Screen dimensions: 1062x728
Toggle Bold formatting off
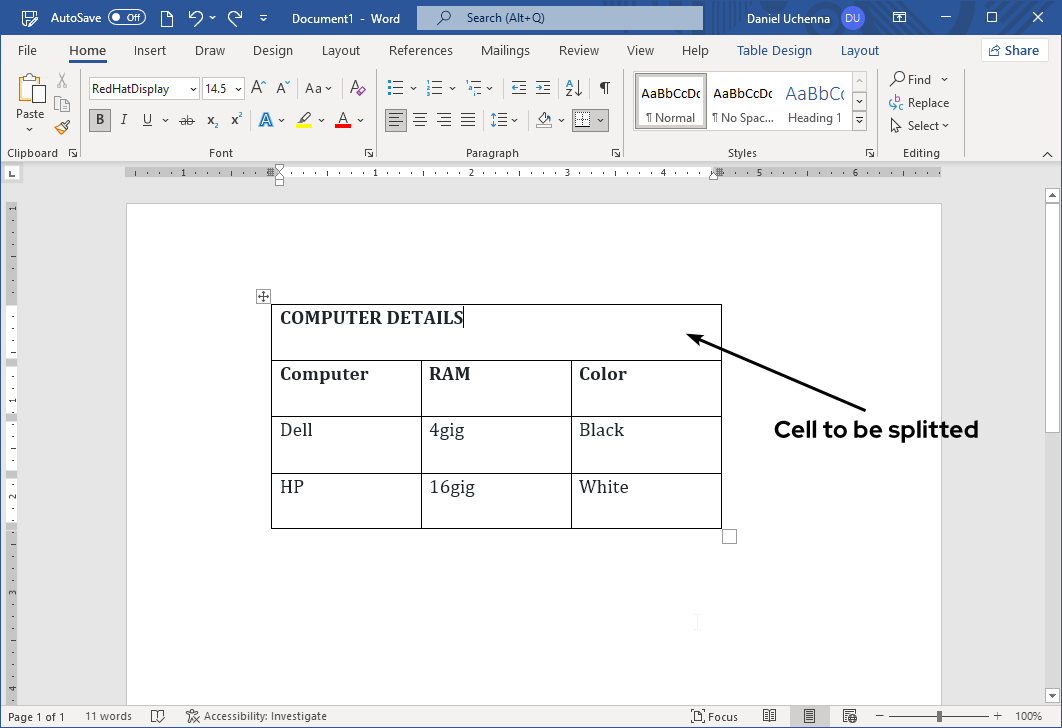click(99, 120)
